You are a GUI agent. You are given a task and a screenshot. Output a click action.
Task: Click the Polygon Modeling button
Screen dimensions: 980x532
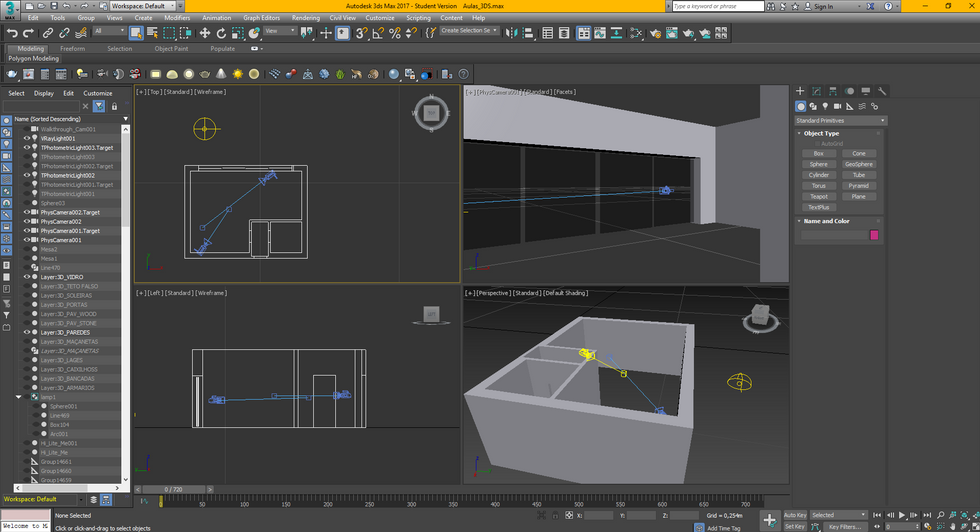pos(33,59)
